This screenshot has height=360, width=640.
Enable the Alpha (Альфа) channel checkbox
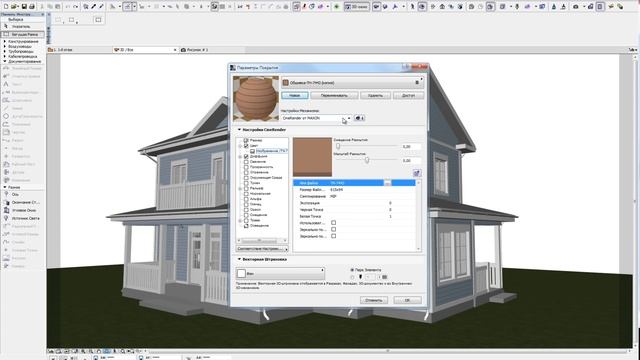point(246,199)
